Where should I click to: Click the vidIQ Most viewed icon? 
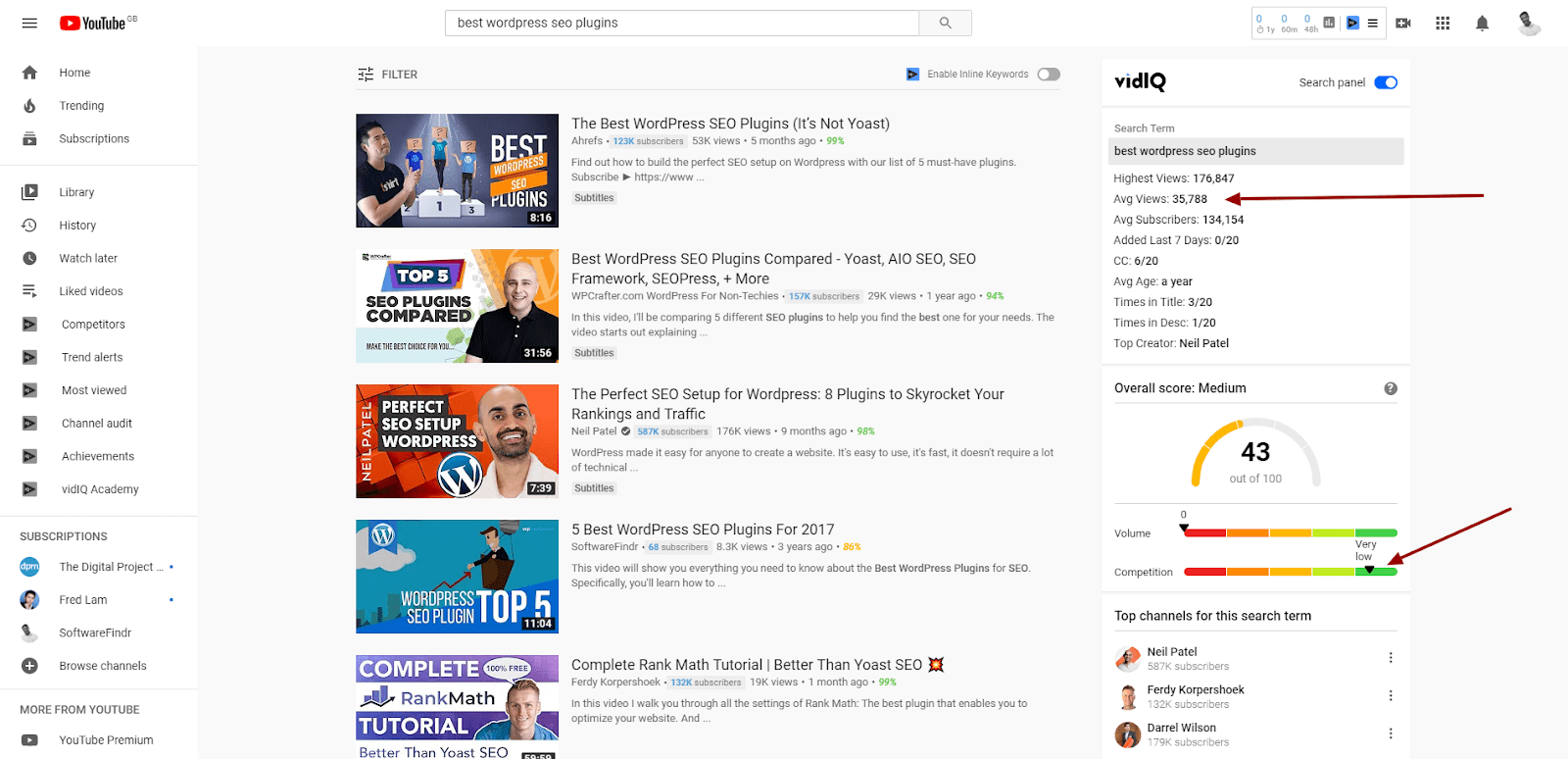(x=29, y=390)
